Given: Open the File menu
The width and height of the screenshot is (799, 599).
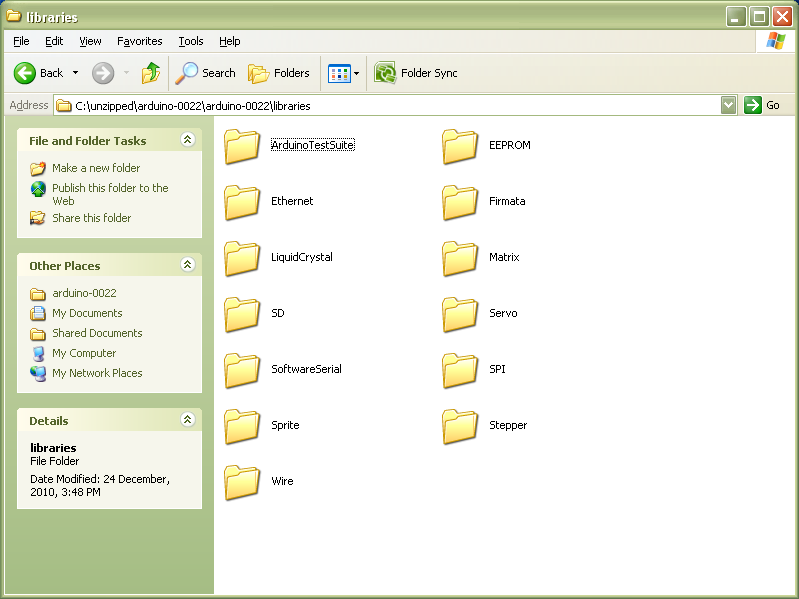Looking at the screenshot, I should pos(21,41).
